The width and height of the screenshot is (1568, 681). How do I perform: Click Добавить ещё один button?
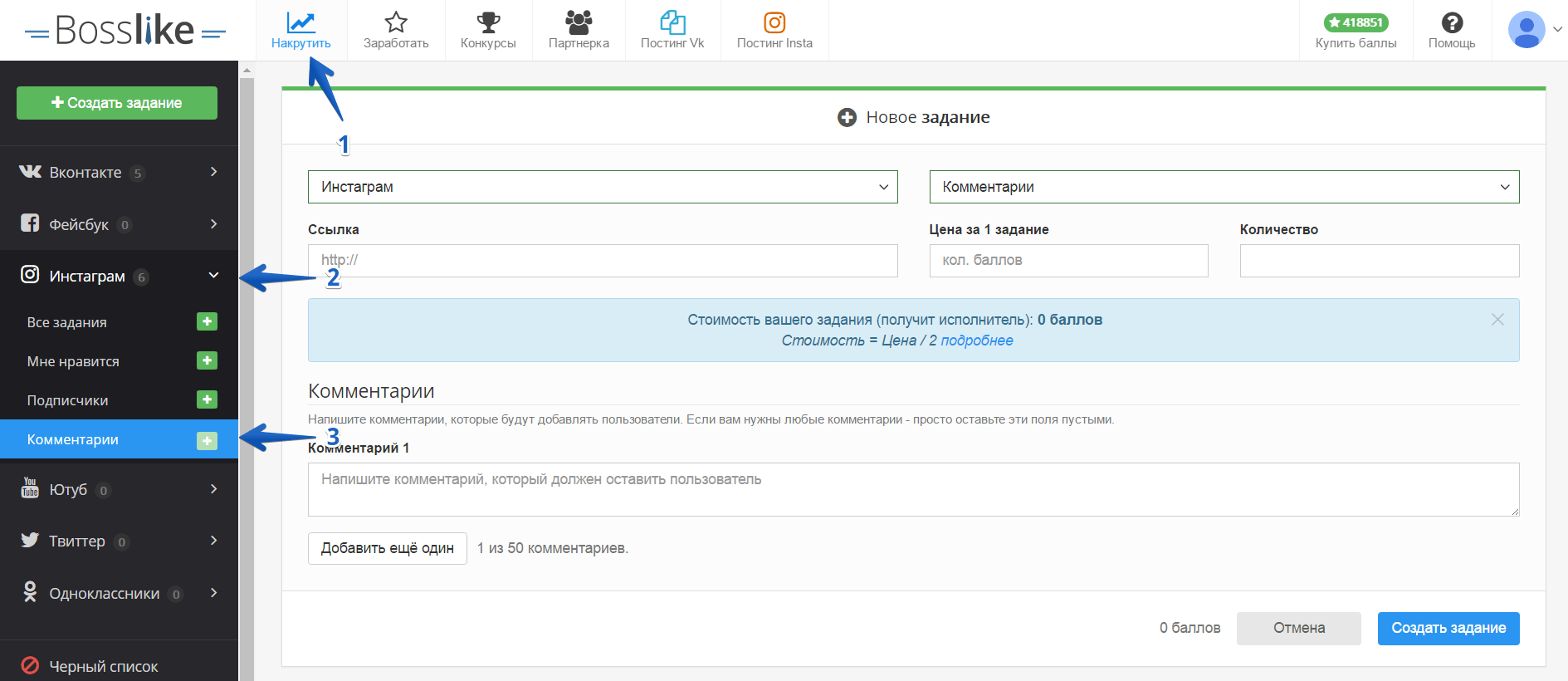387,548
